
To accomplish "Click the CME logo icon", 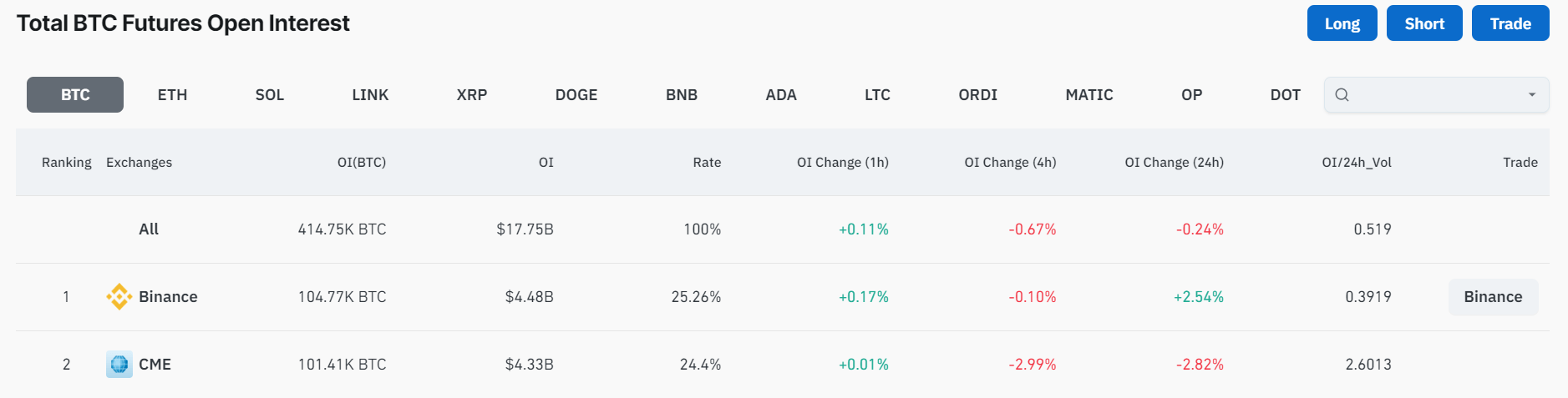I will point(119,365).
